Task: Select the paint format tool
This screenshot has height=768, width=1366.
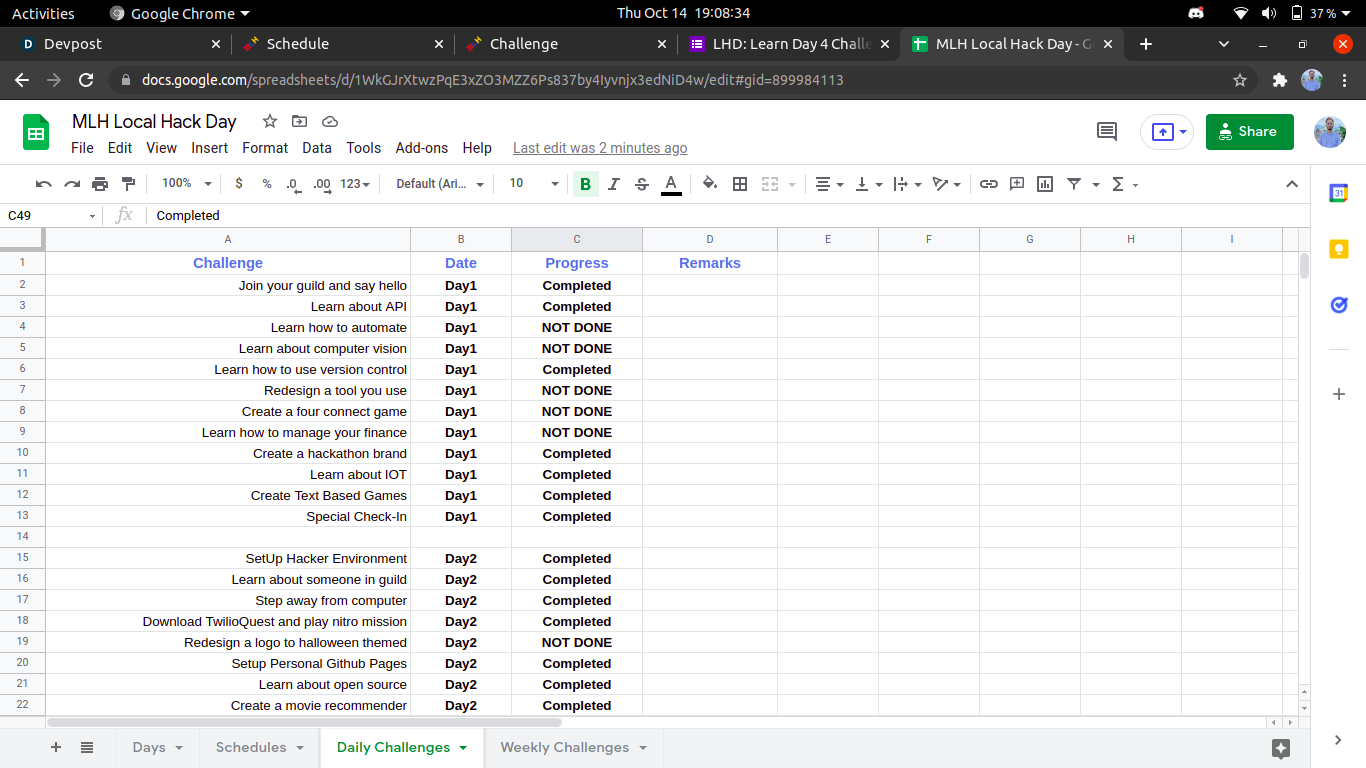Action: (x=128, y=184)
